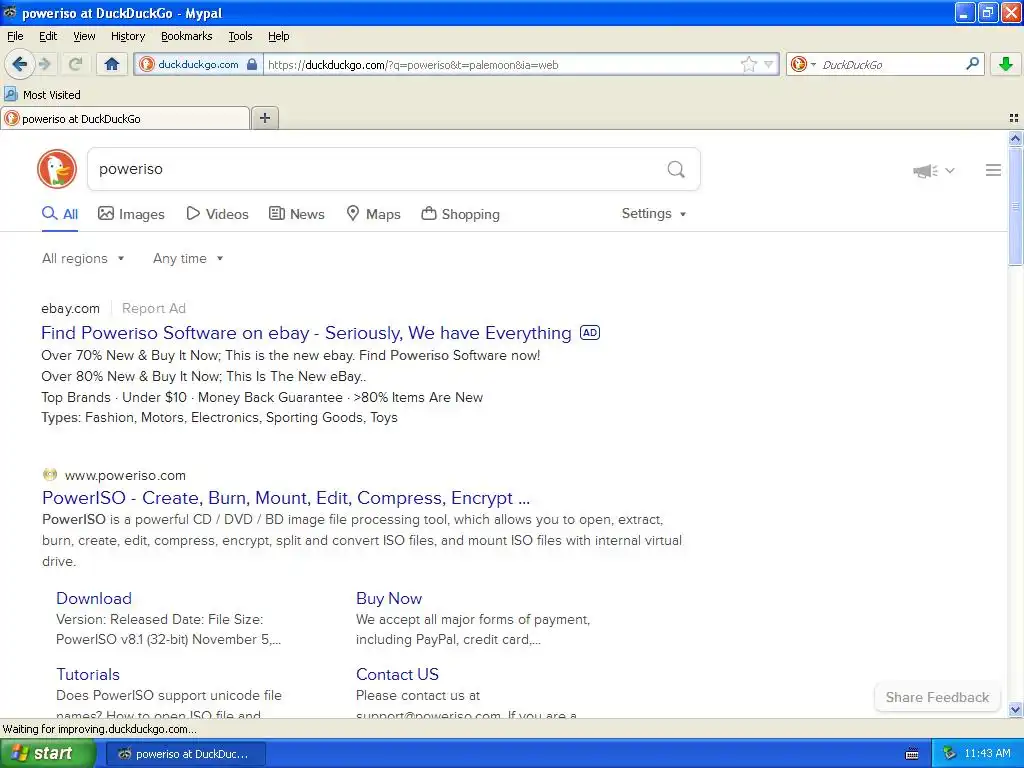Select the poweriso at DuckDuckGo tab
This screenshot has height=768, width=1024.
pyautogui.click(x=125, y=119)
